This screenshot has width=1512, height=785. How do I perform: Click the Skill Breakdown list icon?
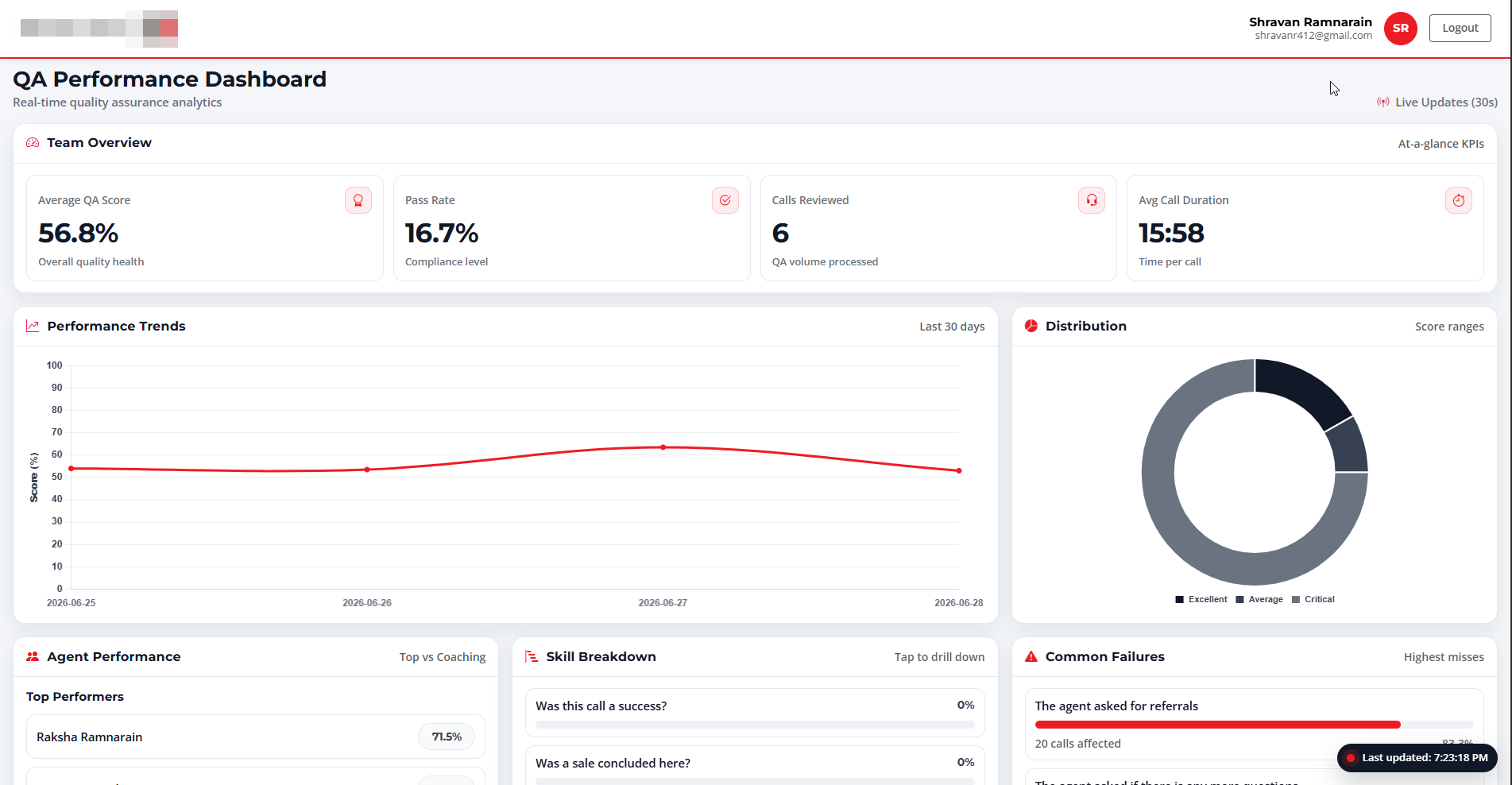[532, 656]
